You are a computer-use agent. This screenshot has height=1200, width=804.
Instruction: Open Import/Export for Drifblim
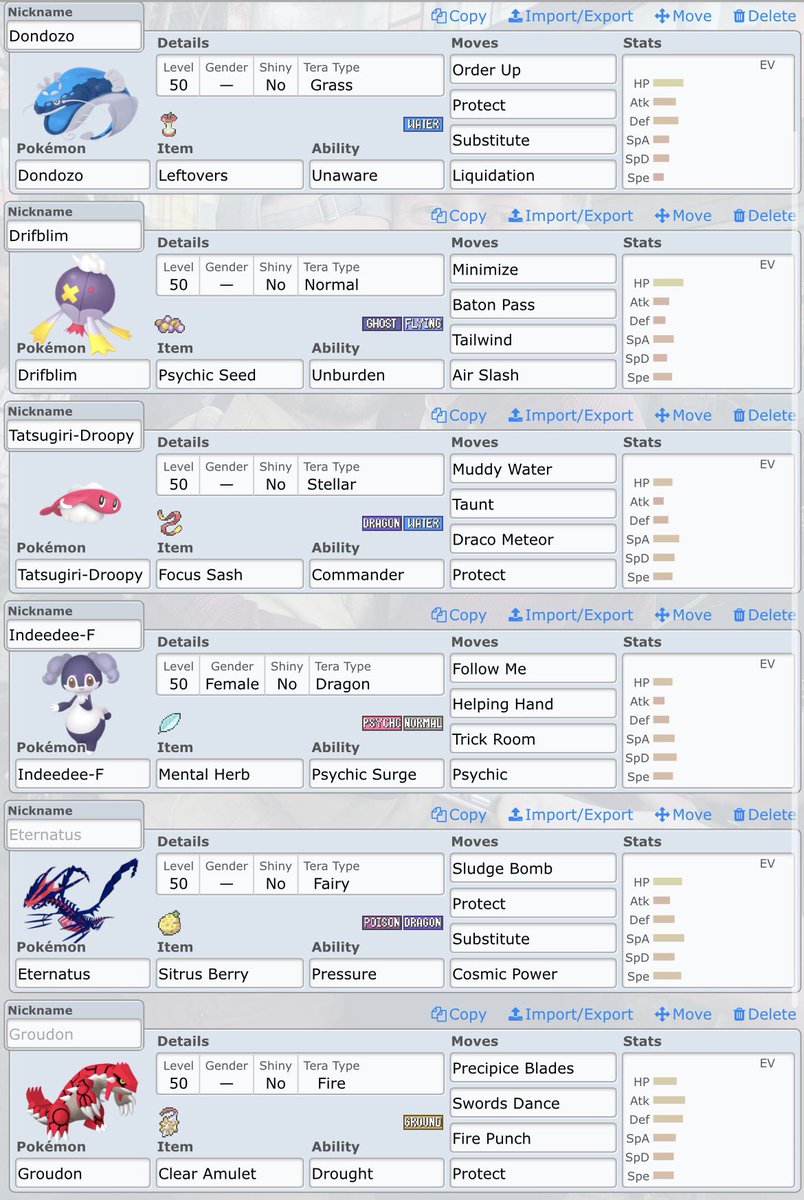coord(570,215)
